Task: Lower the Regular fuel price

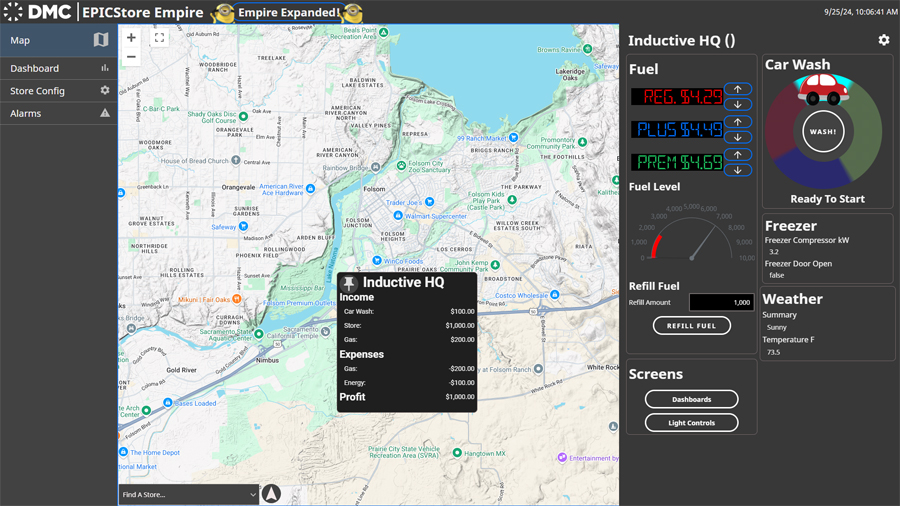Action: [x=738, y=104]
